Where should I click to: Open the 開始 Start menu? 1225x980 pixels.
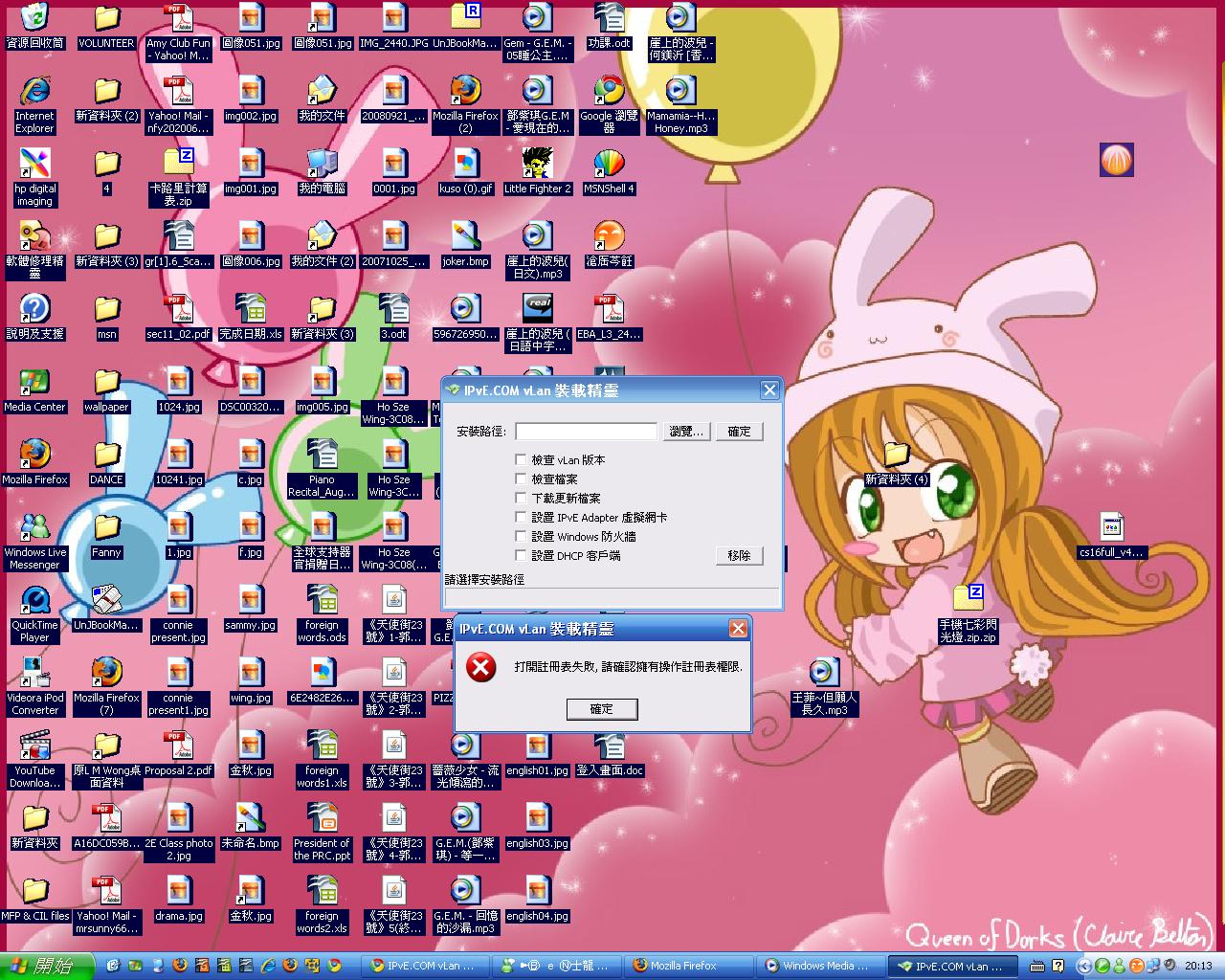pos(47,966)
